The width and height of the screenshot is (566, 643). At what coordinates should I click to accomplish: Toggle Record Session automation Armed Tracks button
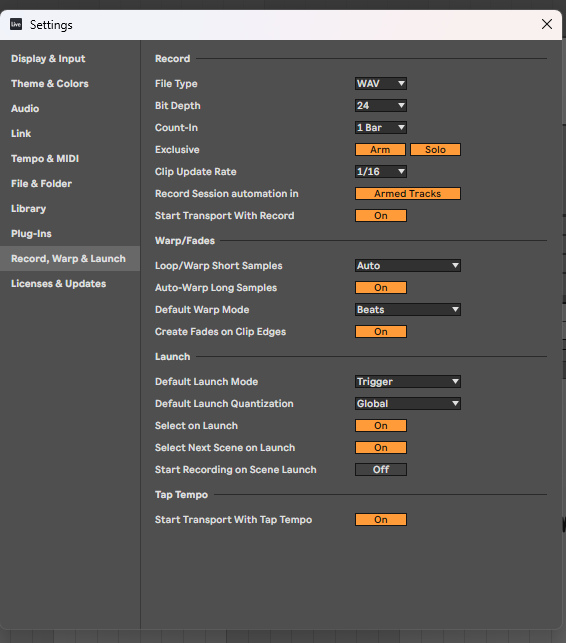pyautogui.click(x=408, y=194)
